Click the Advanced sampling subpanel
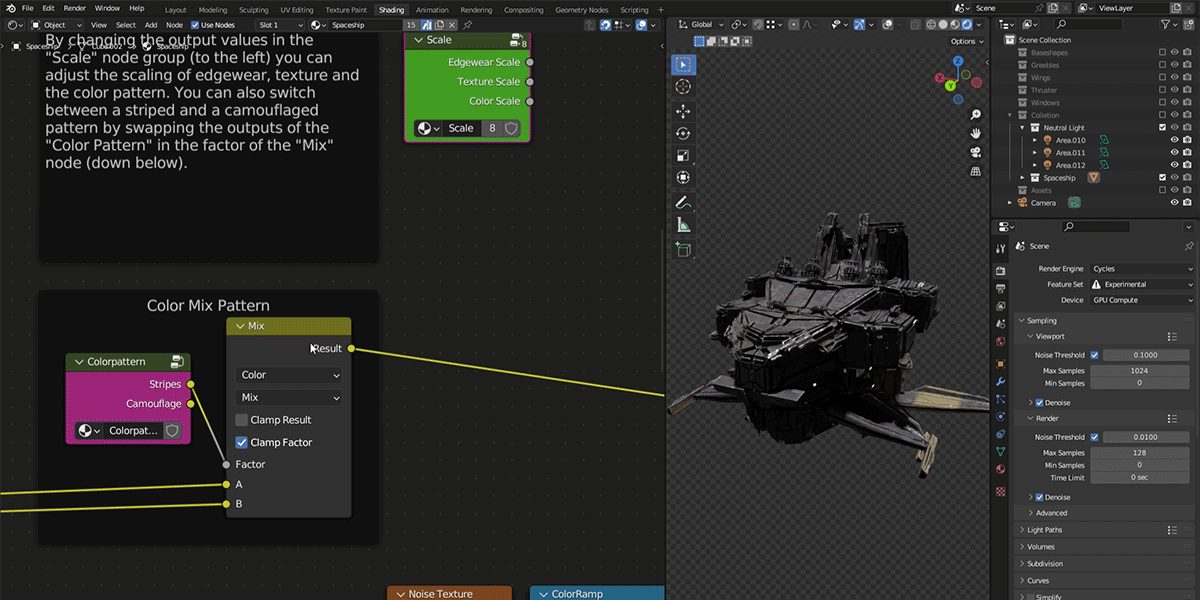The height and width of the screenshot is (600, 1200). tap(1051, 513)
